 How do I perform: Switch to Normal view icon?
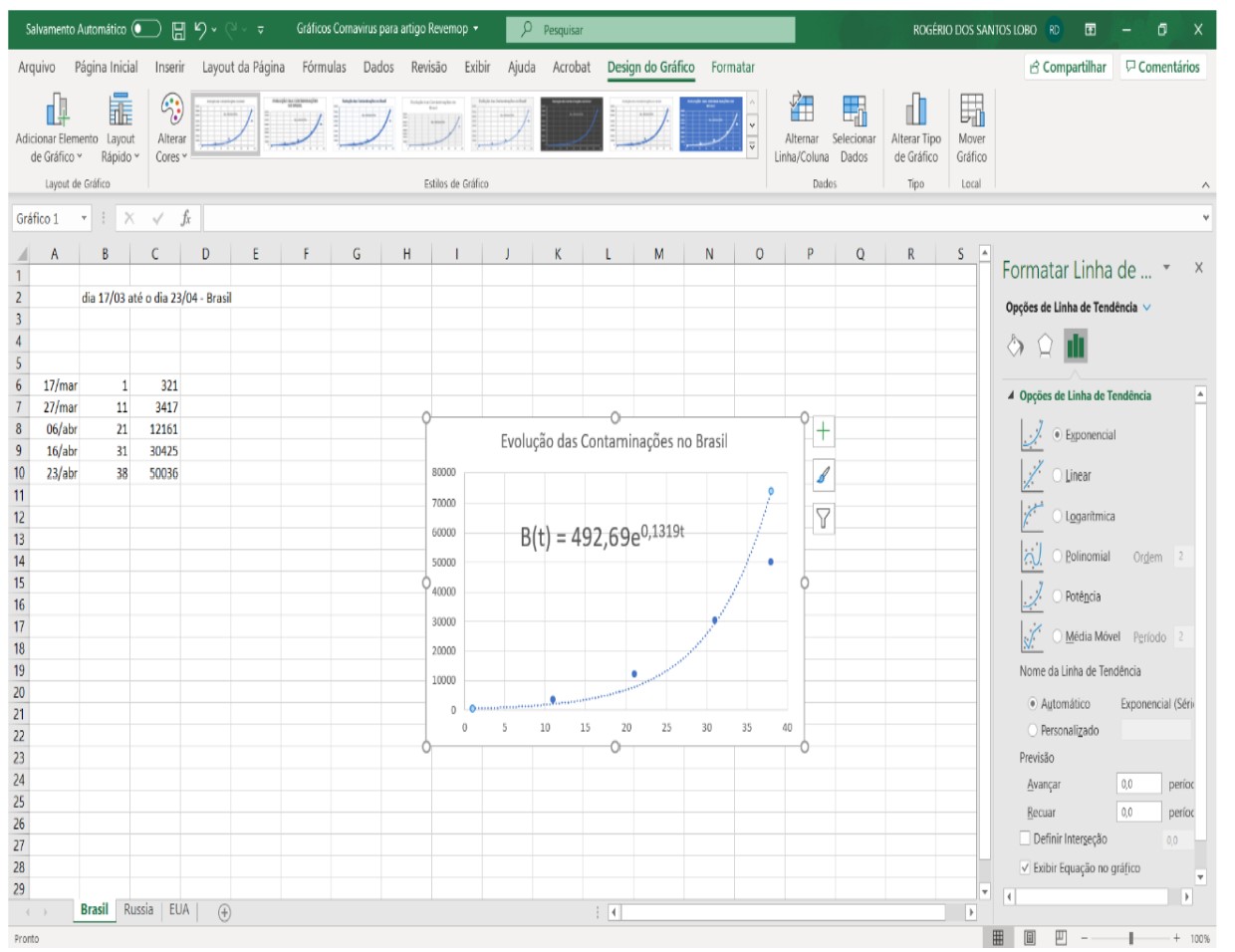998,938
